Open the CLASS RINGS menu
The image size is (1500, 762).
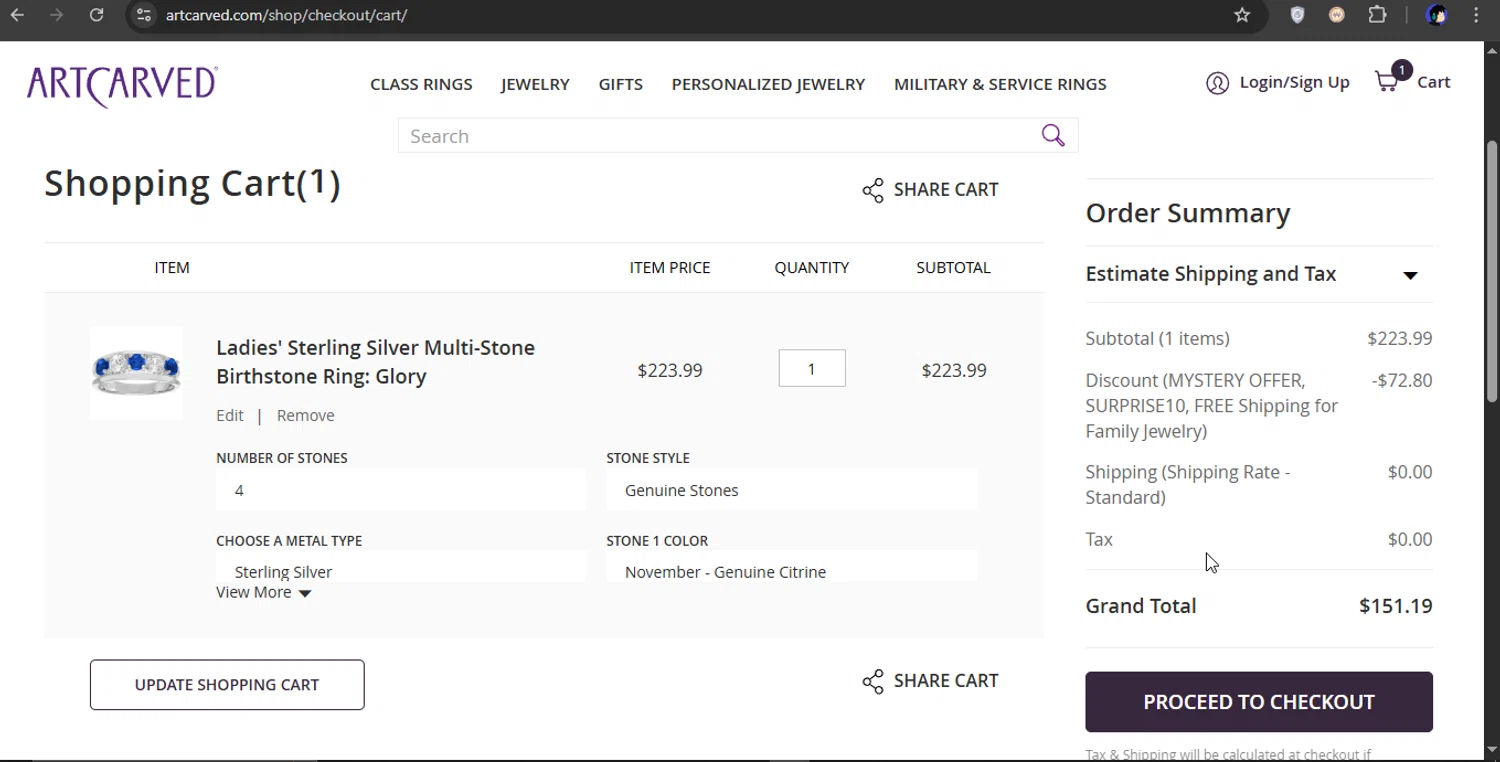click(421, 84)
